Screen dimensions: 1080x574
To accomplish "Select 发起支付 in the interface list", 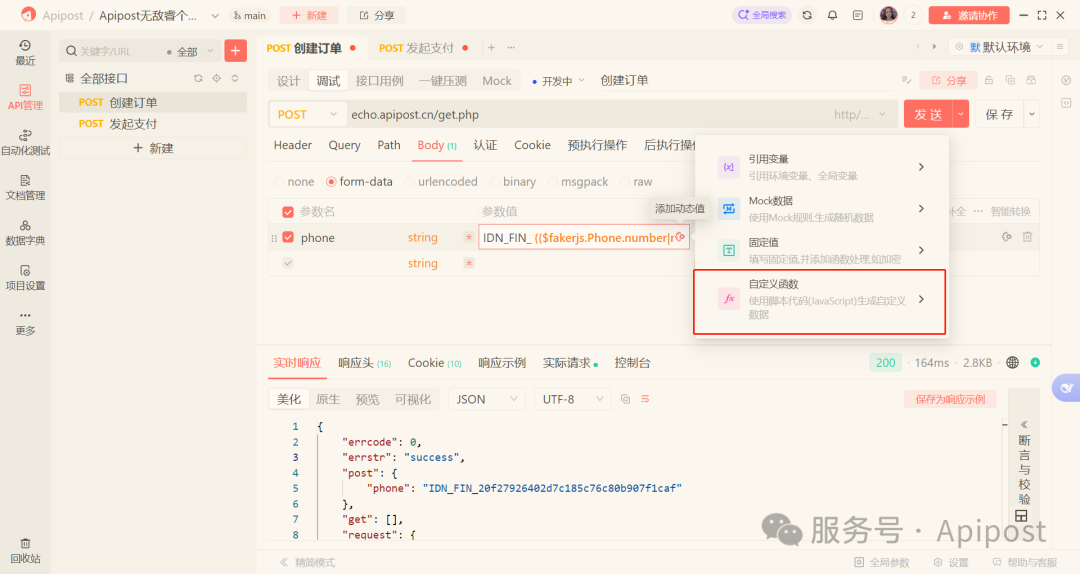I will 153,124.
